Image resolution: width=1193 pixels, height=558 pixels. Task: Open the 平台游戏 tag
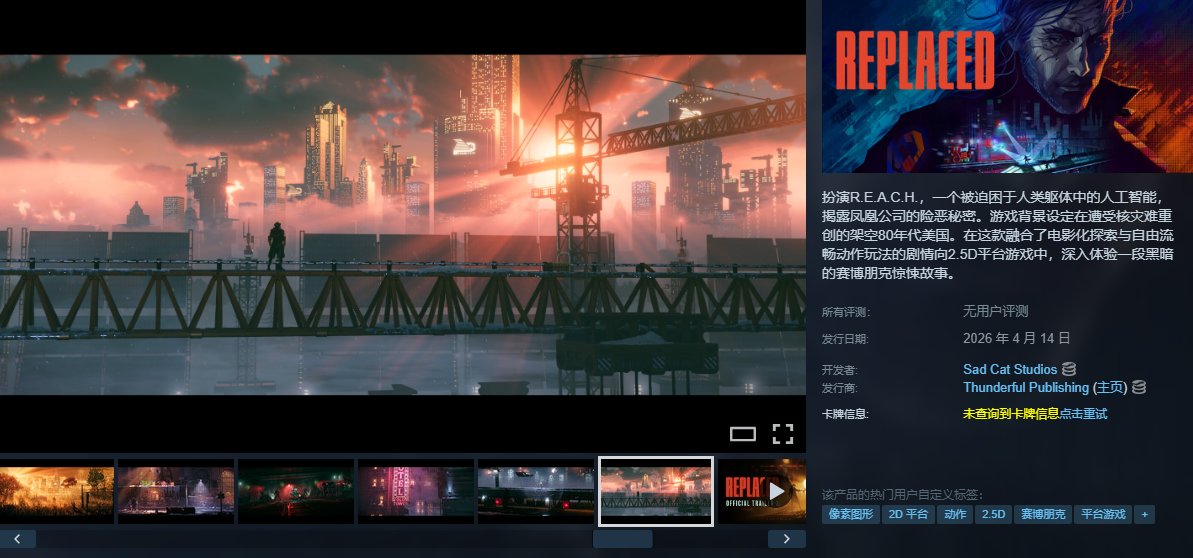tap(1103, 515)
